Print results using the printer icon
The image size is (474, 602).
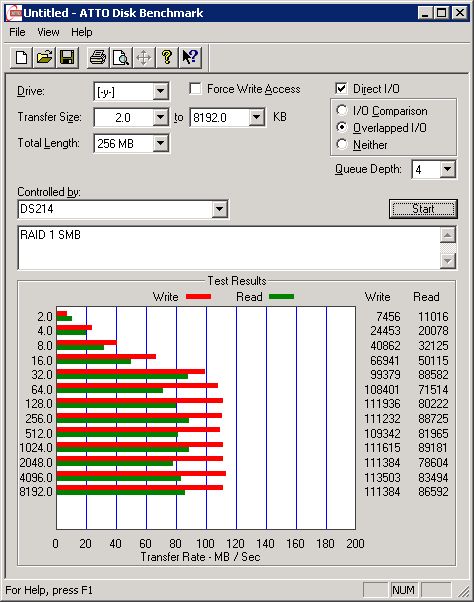pyautogui.click(x=98, y=58)
